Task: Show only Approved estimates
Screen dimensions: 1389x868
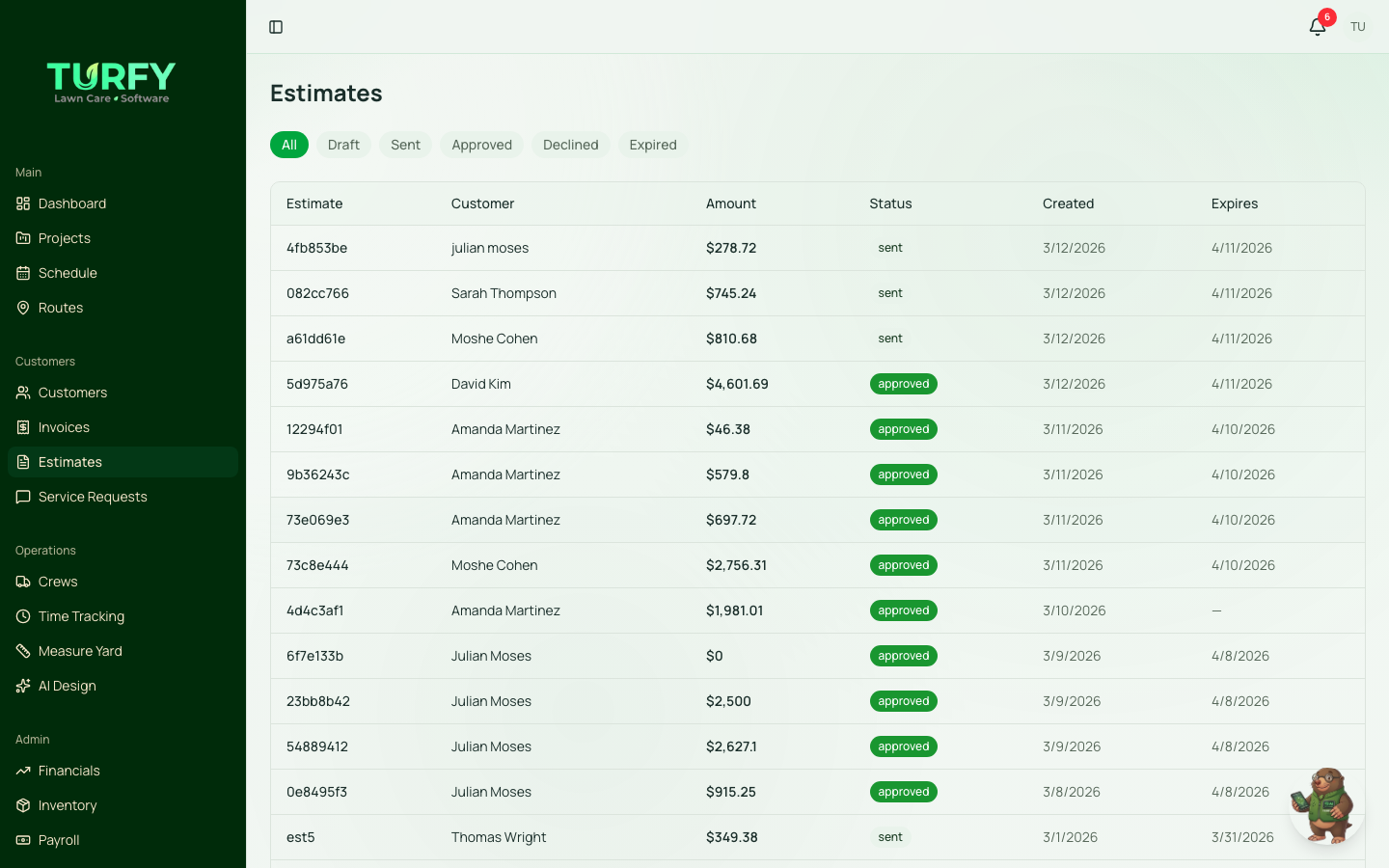Action: (x=481, y=145)
